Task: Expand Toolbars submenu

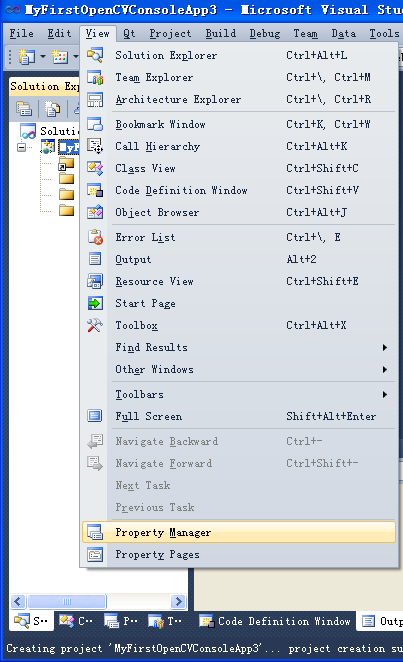Action: coord(239,394)
